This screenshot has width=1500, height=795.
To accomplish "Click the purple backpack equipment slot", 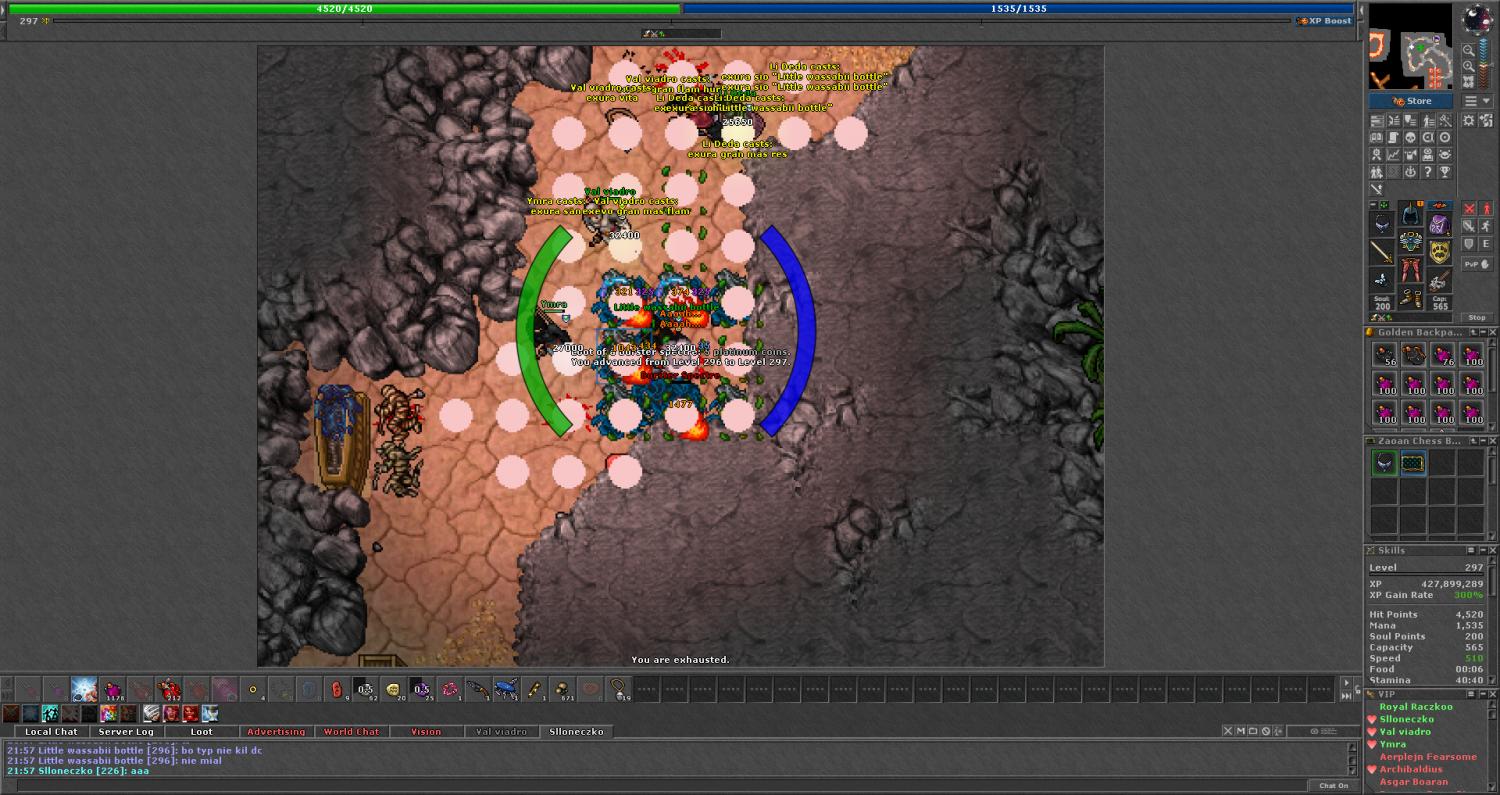I will click(x=1438, y=224).
